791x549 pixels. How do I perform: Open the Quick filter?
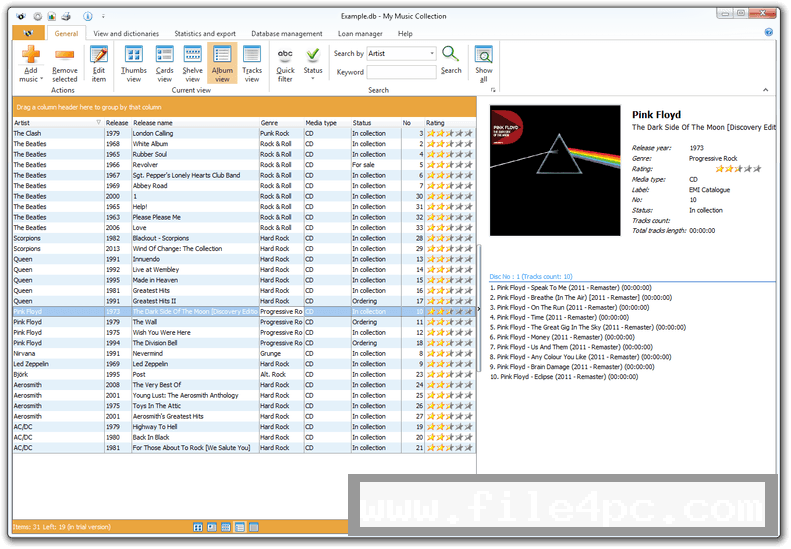[x=285, y=64]
